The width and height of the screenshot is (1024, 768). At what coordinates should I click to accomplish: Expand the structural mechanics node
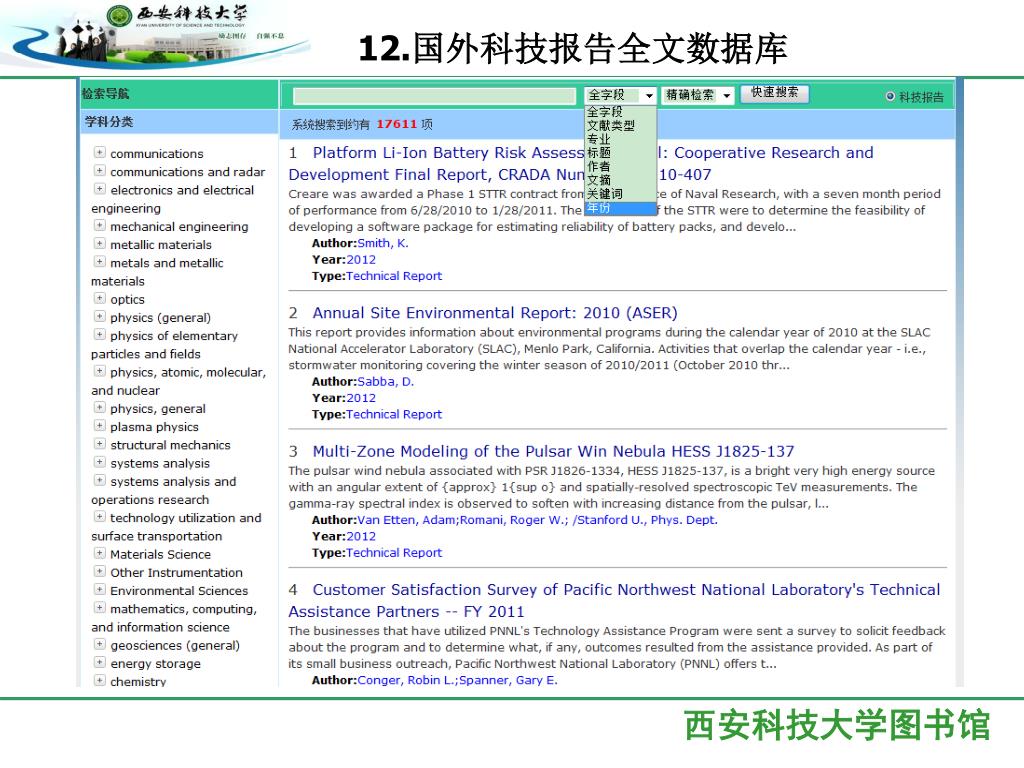pyautogui.click(x=99, y=444)
